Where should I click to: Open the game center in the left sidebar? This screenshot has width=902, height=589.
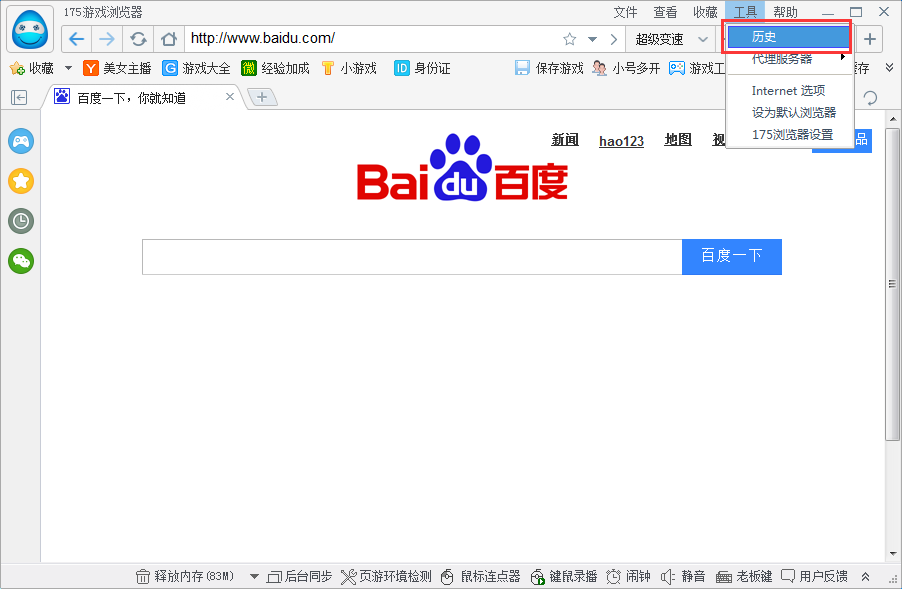point(21,141)
